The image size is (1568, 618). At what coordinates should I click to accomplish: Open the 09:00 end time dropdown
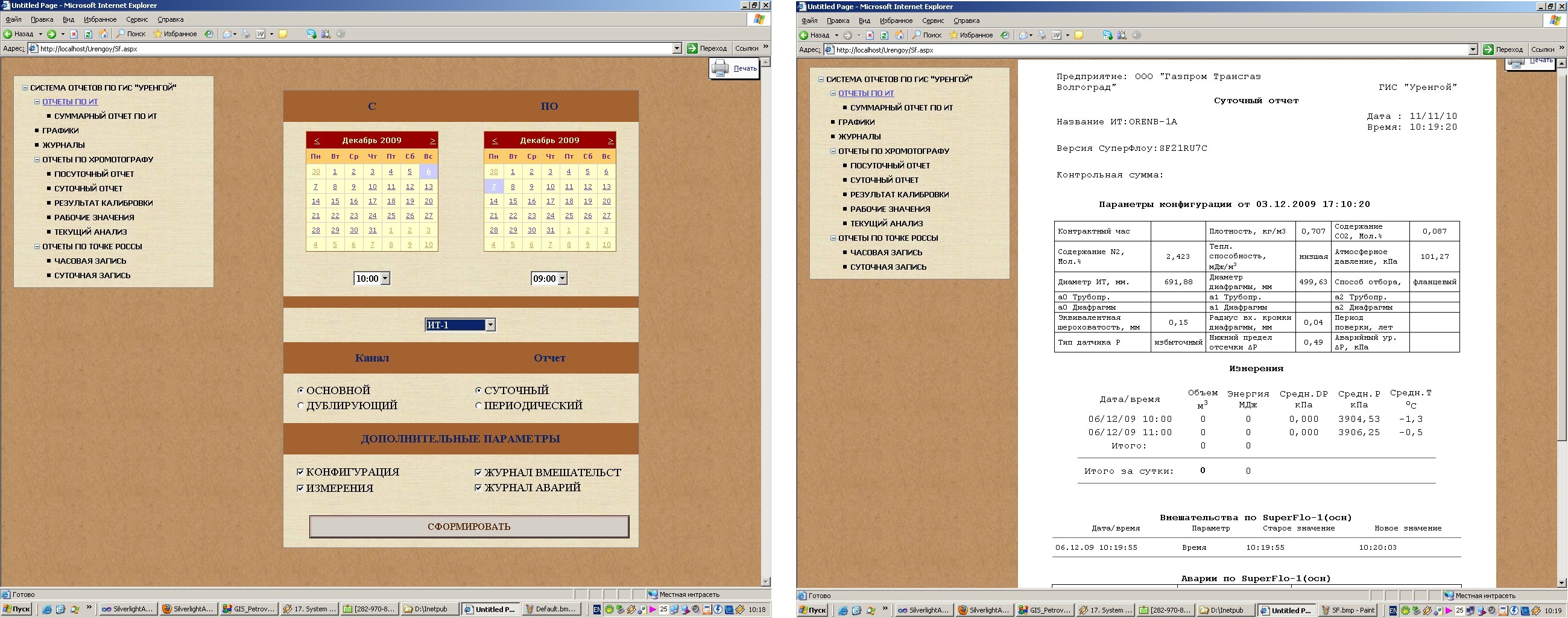[x=562, y=279]
